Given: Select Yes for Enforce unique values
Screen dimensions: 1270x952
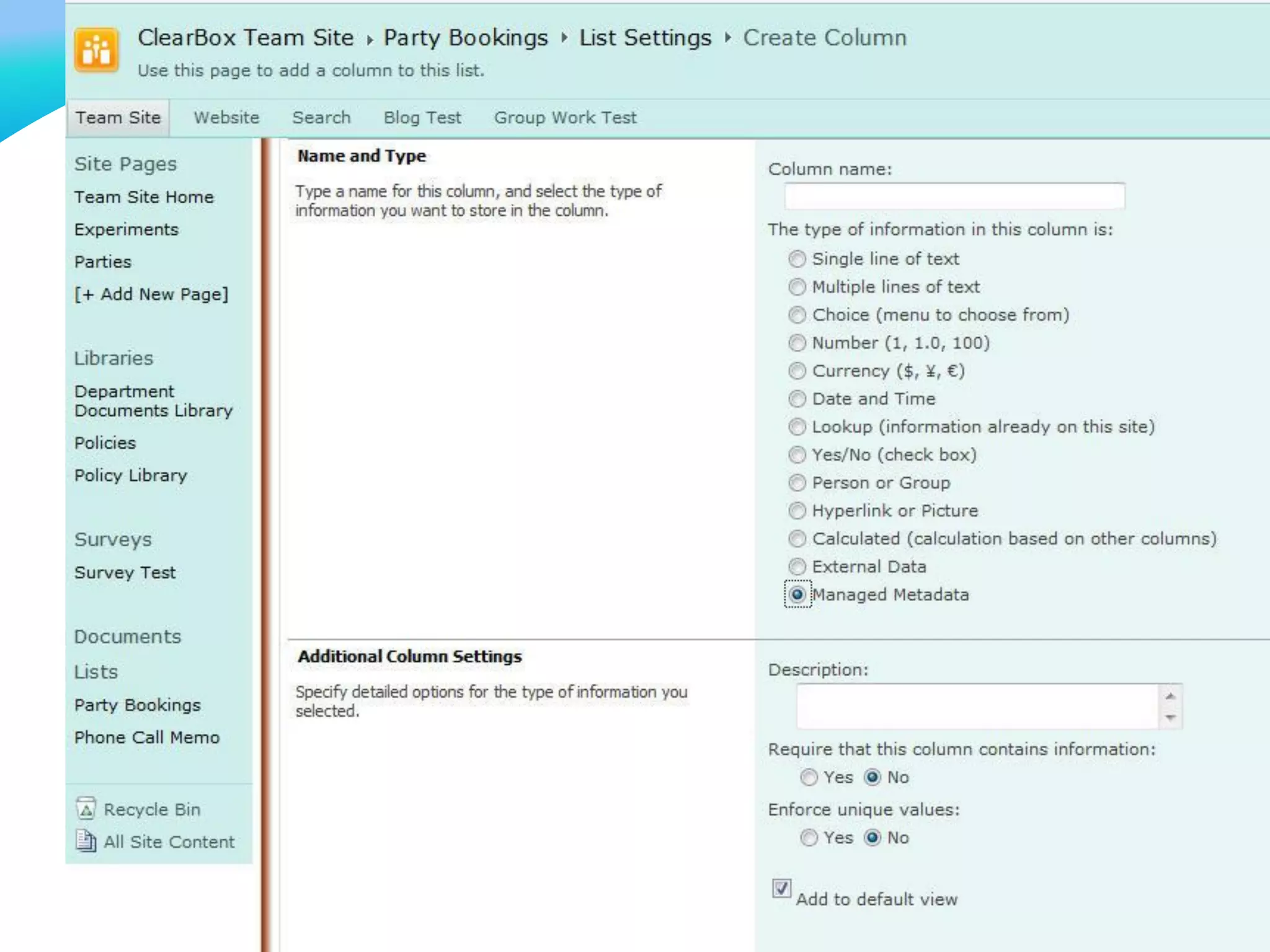Looking at the screenshot, I should (x=809, y=838).
